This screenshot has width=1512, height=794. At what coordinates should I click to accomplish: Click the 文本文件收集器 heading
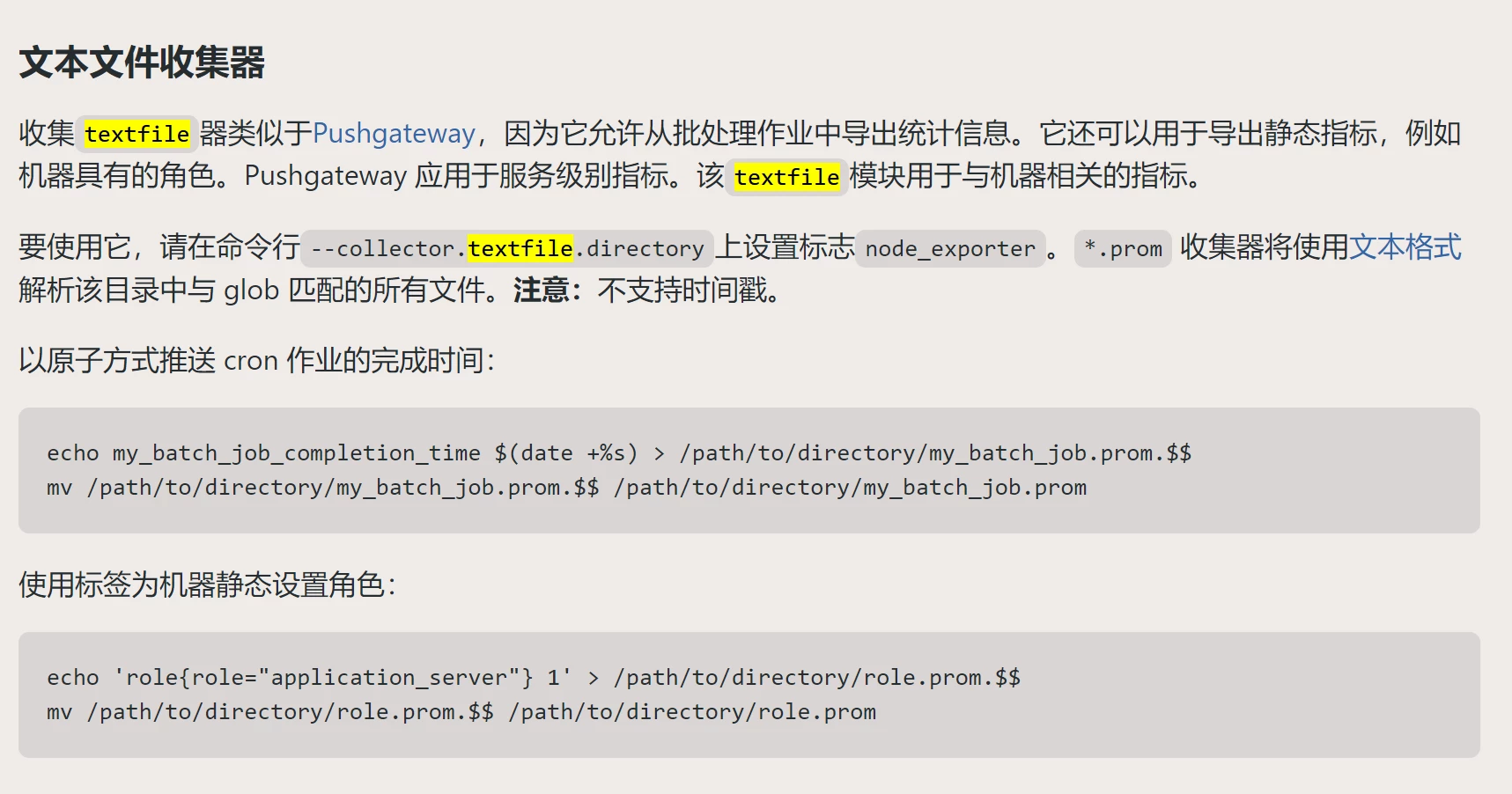tap(142, 62)
